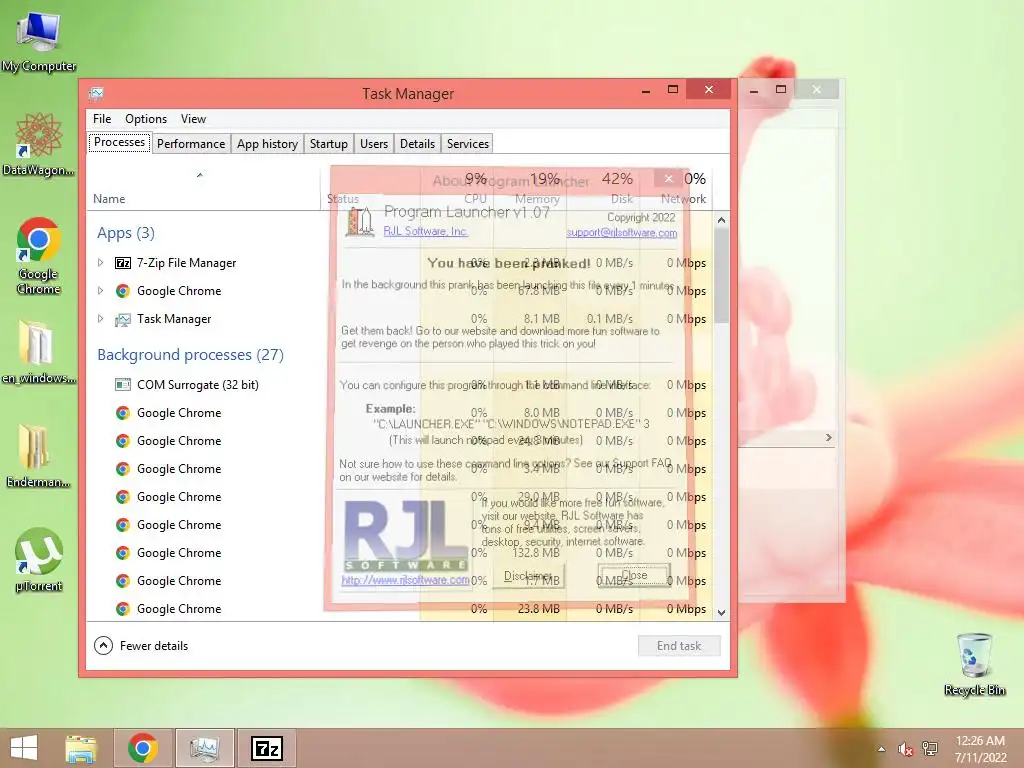Click the Disclaimer button in prank dialog
Image resolution: width=1024 pixels, height=768 pixels.
pos(528,576)
